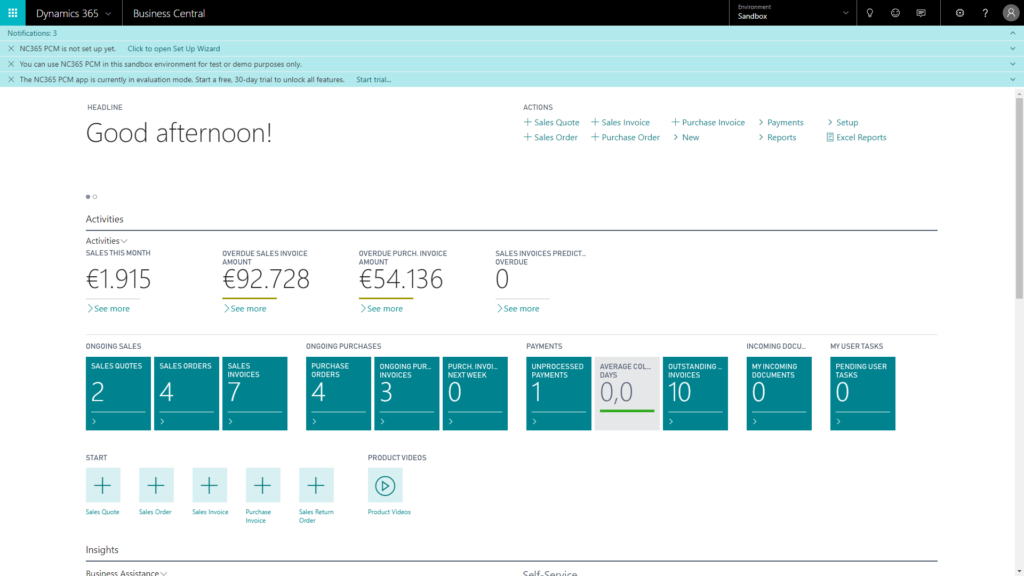Viewport: 1024px width, 576px height.
Task: Expand the Payments actions menu
Action: [x=780, y=122]
